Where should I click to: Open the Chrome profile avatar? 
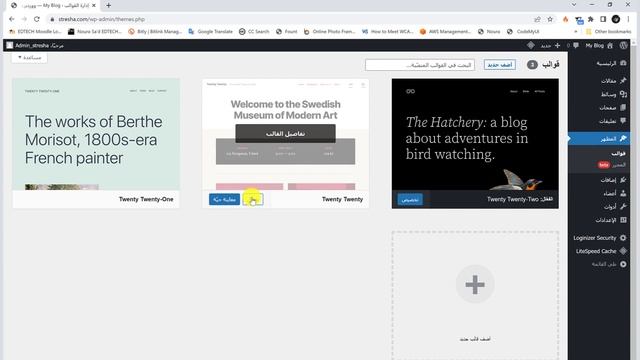(616, 19)
